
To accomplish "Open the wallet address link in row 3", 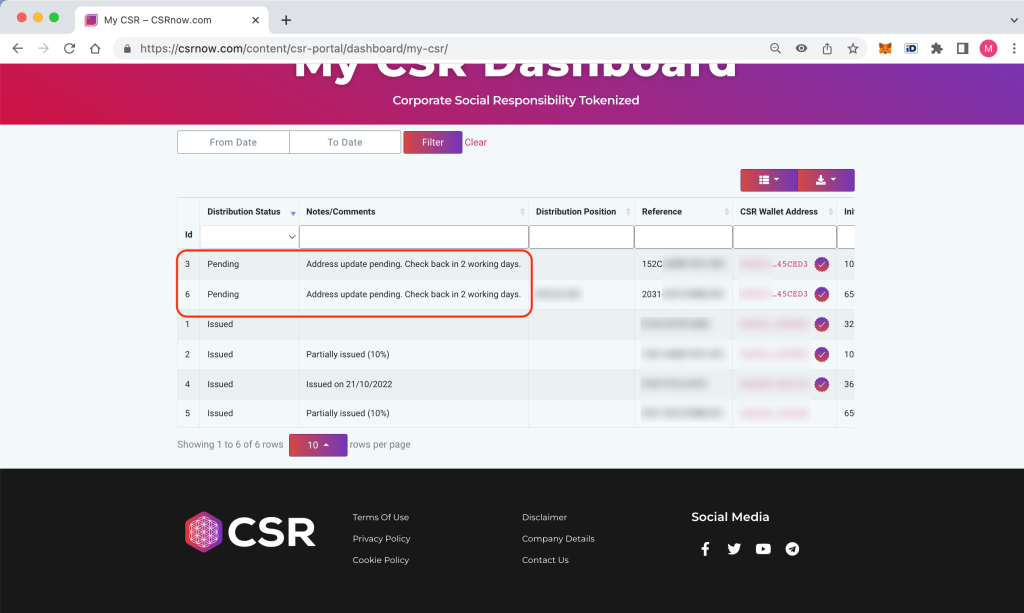I will [774, 264].
